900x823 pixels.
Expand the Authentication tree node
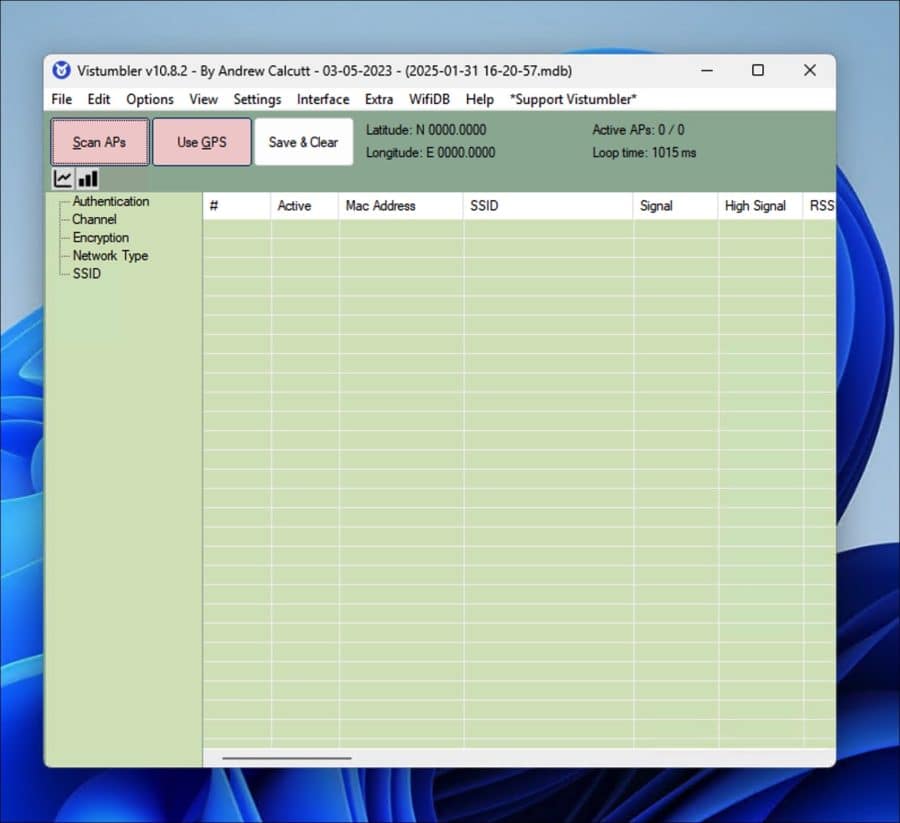tap(111, 201)
